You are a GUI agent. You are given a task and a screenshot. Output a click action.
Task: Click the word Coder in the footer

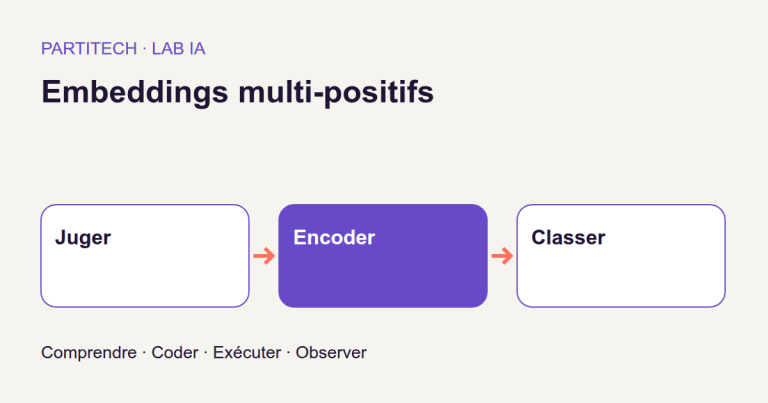175,353
